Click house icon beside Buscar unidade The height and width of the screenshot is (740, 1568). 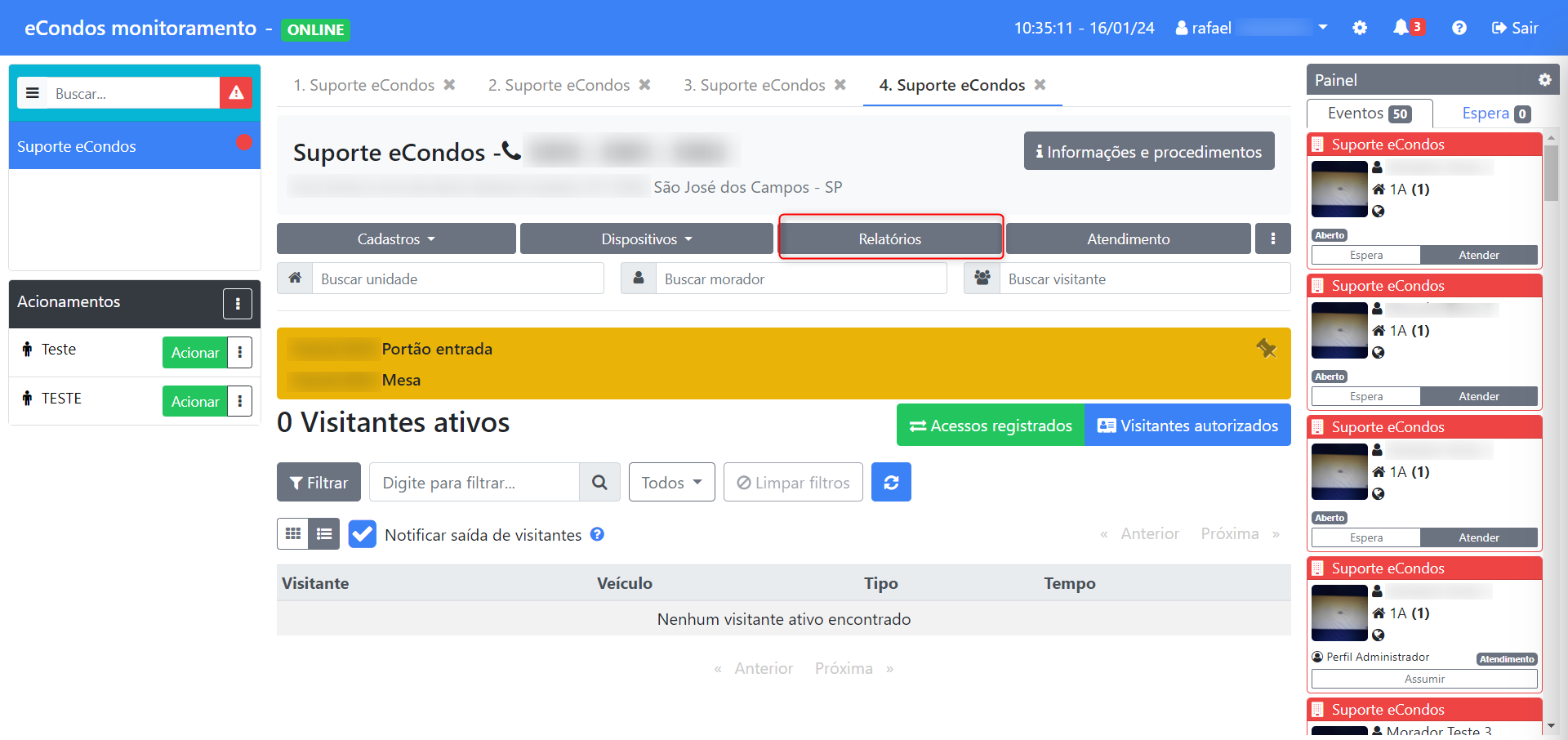click(295, 279)
